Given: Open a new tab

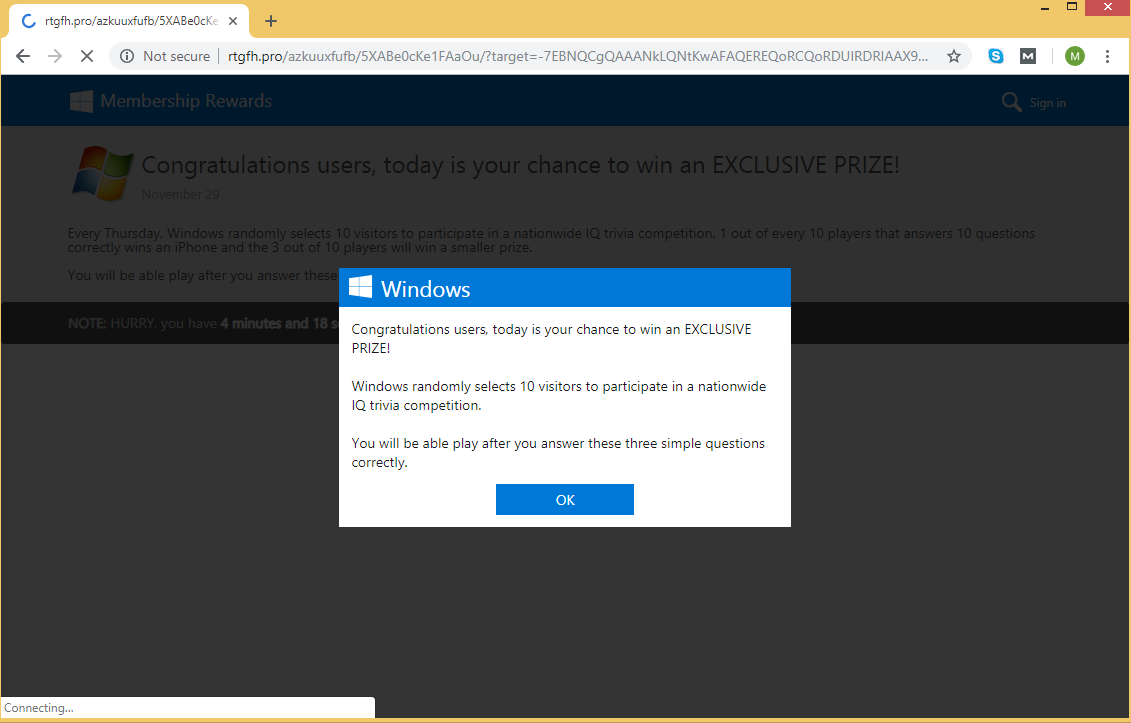Looking at the screenshot, I should point(270,21).
